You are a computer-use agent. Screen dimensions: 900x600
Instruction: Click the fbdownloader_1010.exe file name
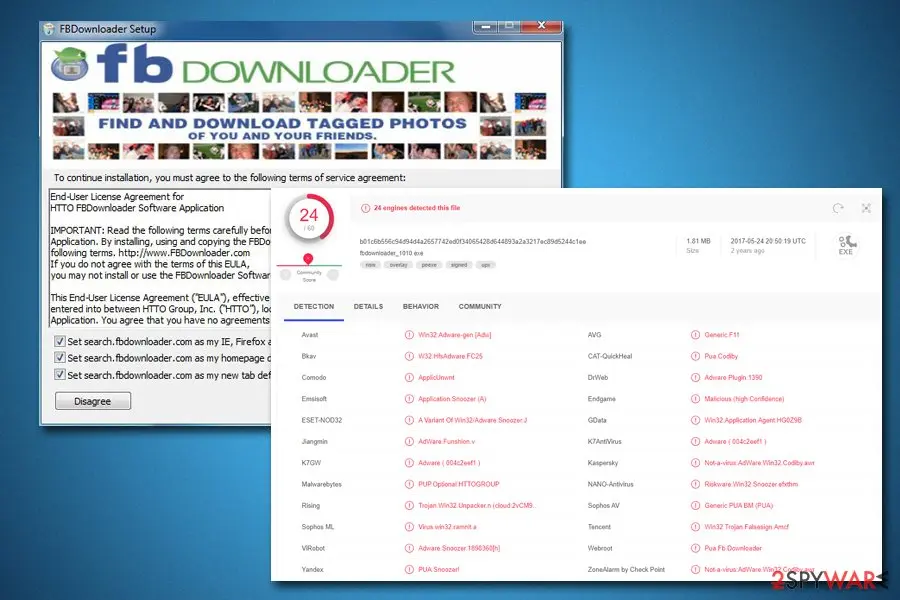click(x=391, y=253)
